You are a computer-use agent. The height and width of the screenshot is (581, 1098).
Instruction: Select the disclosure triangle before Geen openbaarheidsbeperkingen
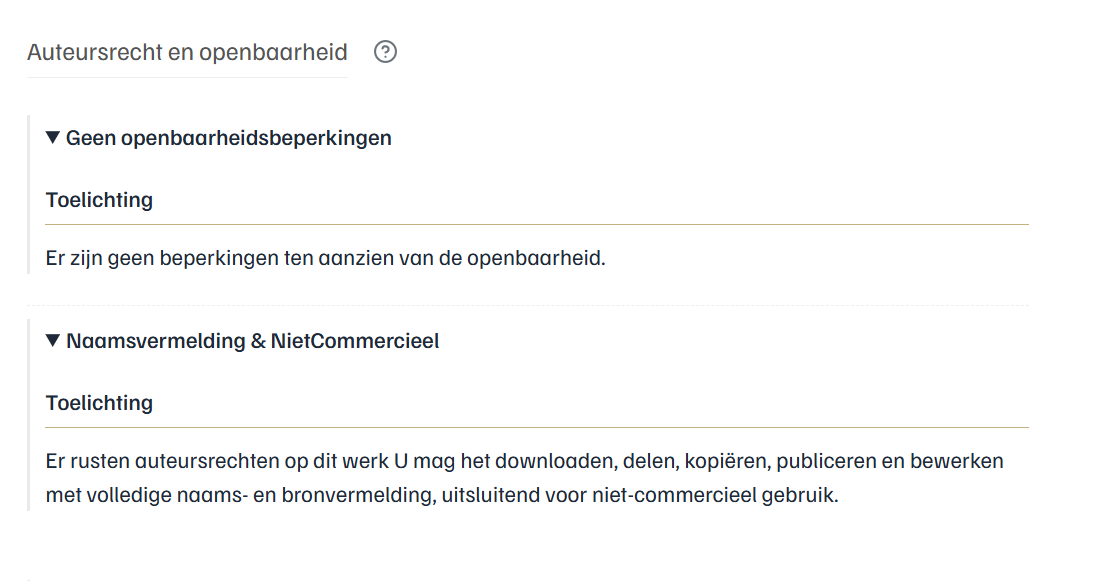(50, 138)
